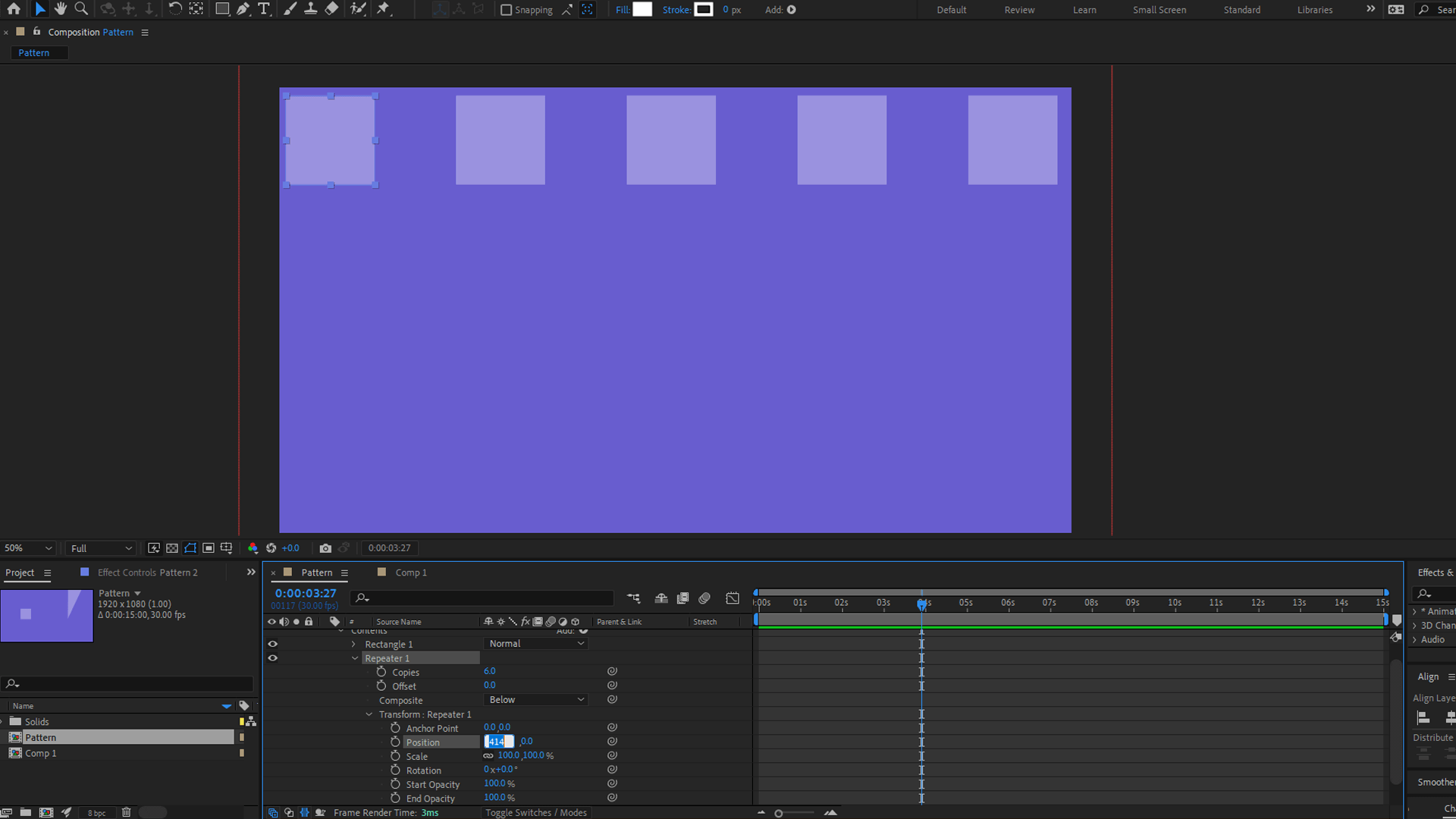Open the Composite mode dropdown set to Below
Screen dimensions: 1456x819
(x=535, y=699)
